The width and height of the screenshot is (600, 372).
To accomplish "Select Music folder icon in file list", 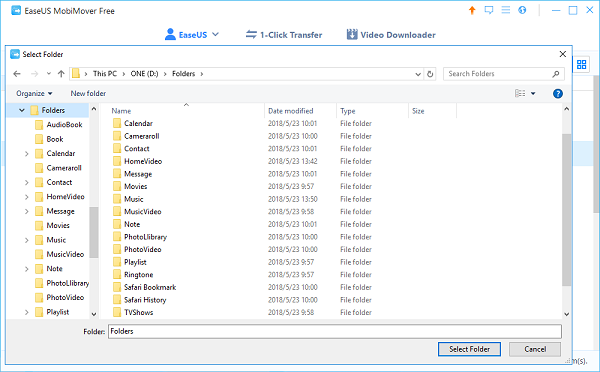I will coord(117,199).
